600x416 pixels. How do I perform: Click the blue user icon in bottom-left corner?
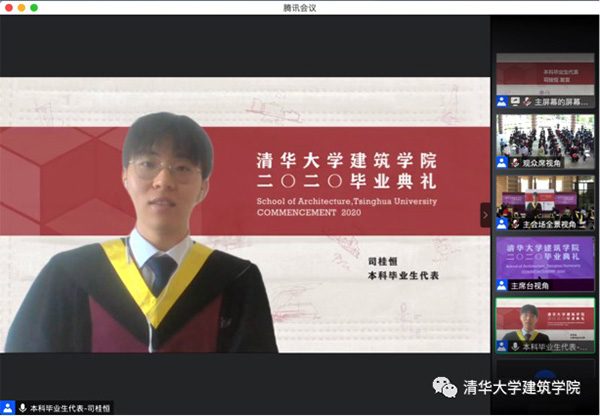tap(7, 408)
